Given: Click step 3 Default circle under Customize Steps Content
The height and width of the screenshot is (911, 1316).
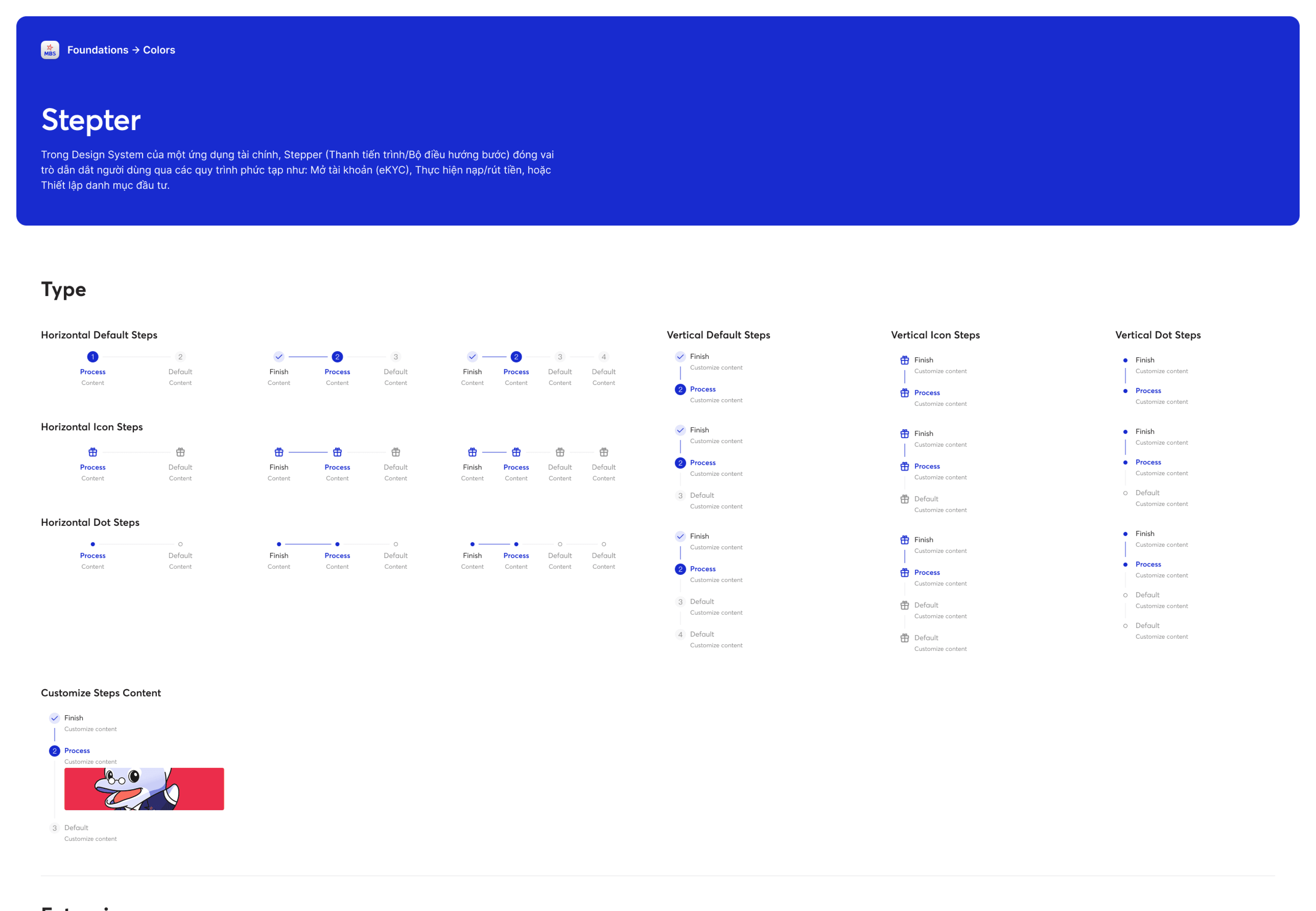Looking at the screenshot, I should click(x=55, y=828).
